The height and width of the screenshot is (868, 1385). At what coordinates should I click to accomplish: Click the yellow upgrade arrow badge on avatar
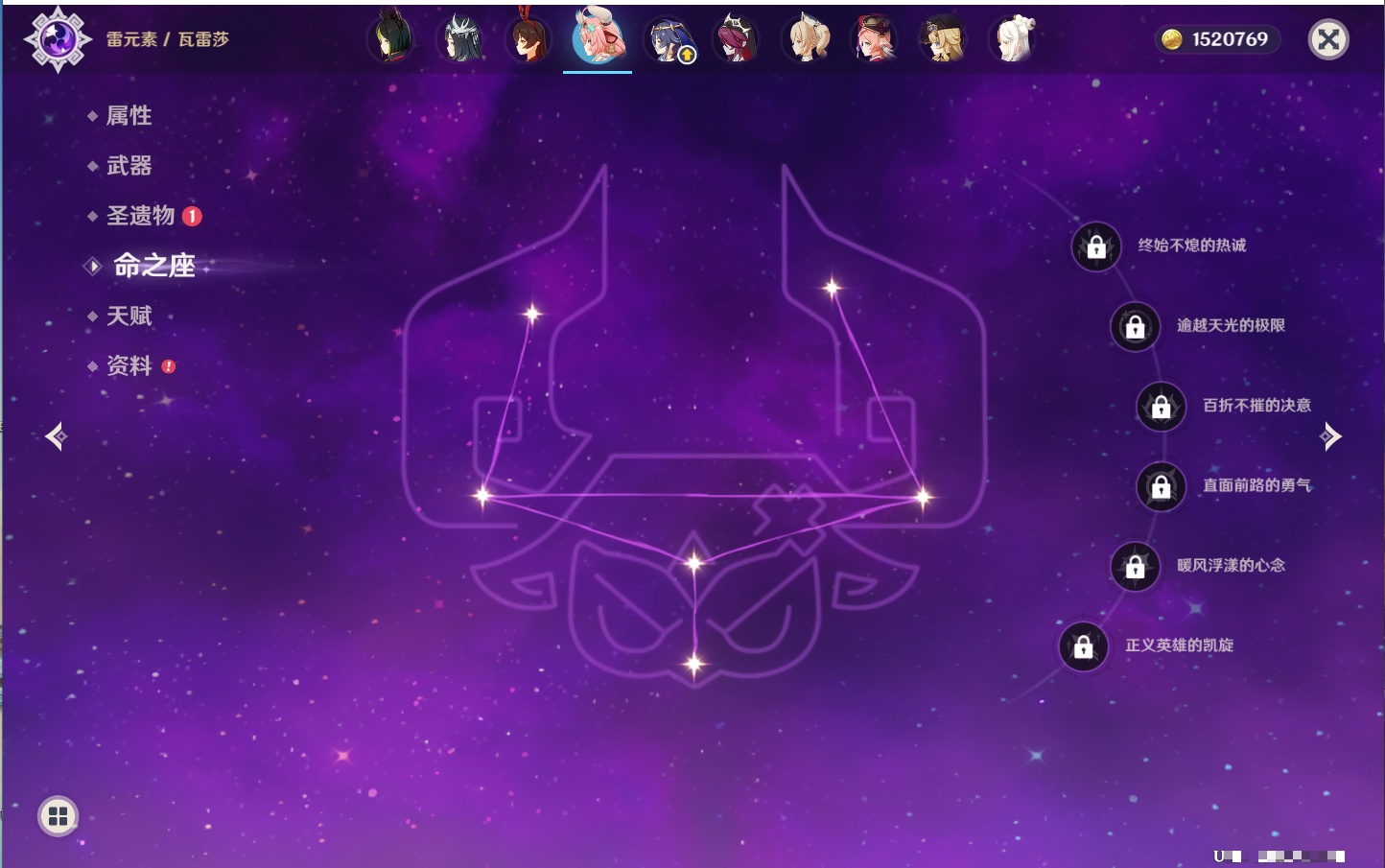(x=687, y=56)
